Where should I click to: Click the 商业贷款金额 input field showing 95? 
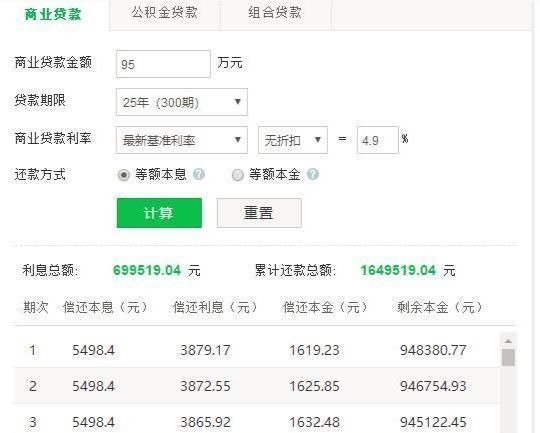pos(163,64)
